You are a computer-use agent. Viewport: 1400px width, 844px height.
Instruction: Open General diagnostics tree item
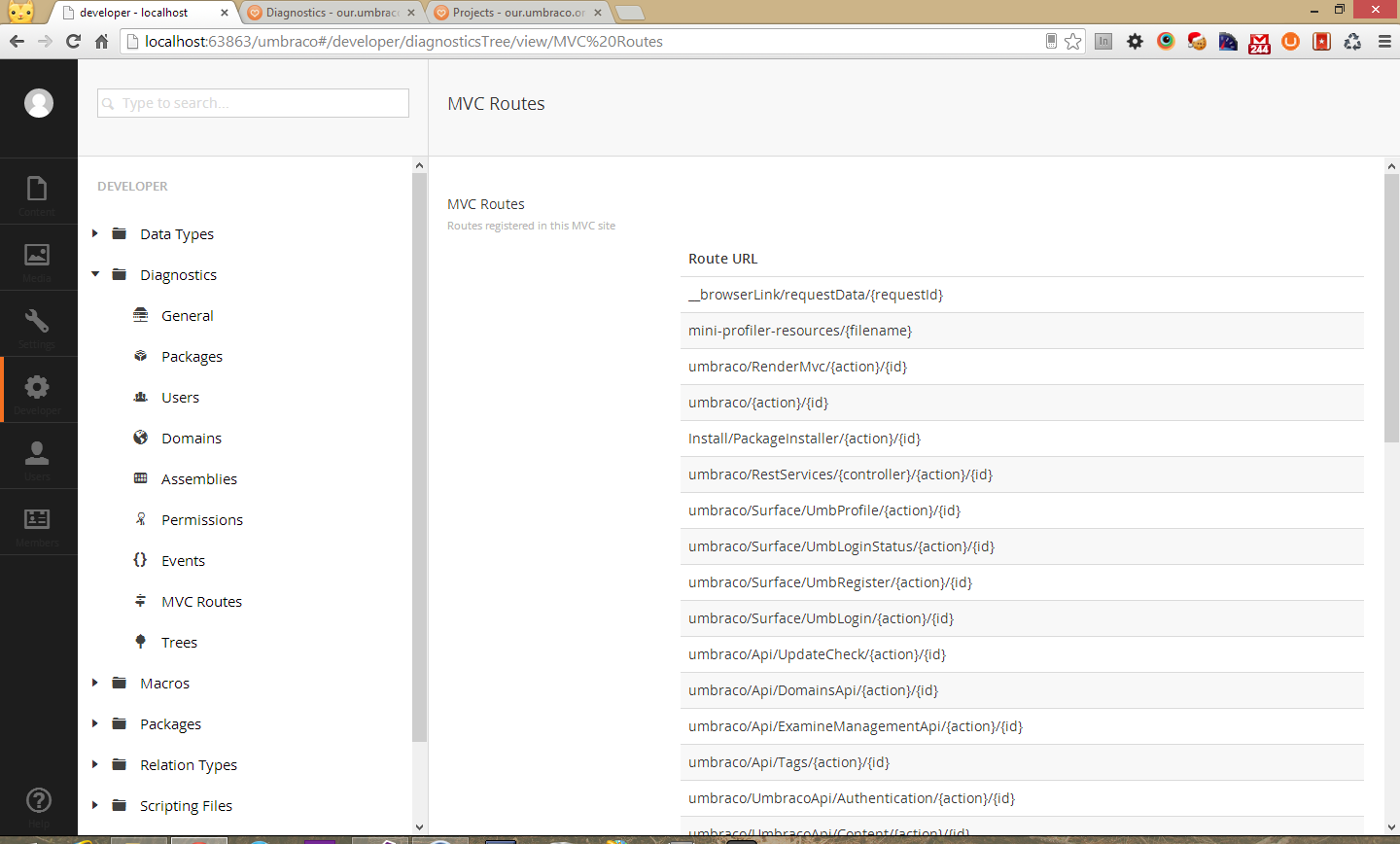188,316
